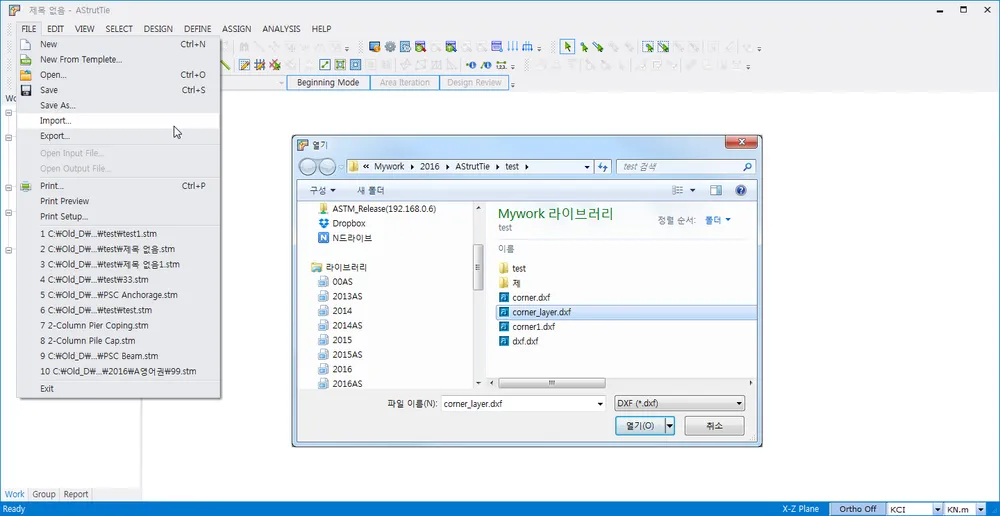Viewport: 1000px width, 516px height.
Task: Open the DESIGN menu
Action: click(x=158, y=29)
